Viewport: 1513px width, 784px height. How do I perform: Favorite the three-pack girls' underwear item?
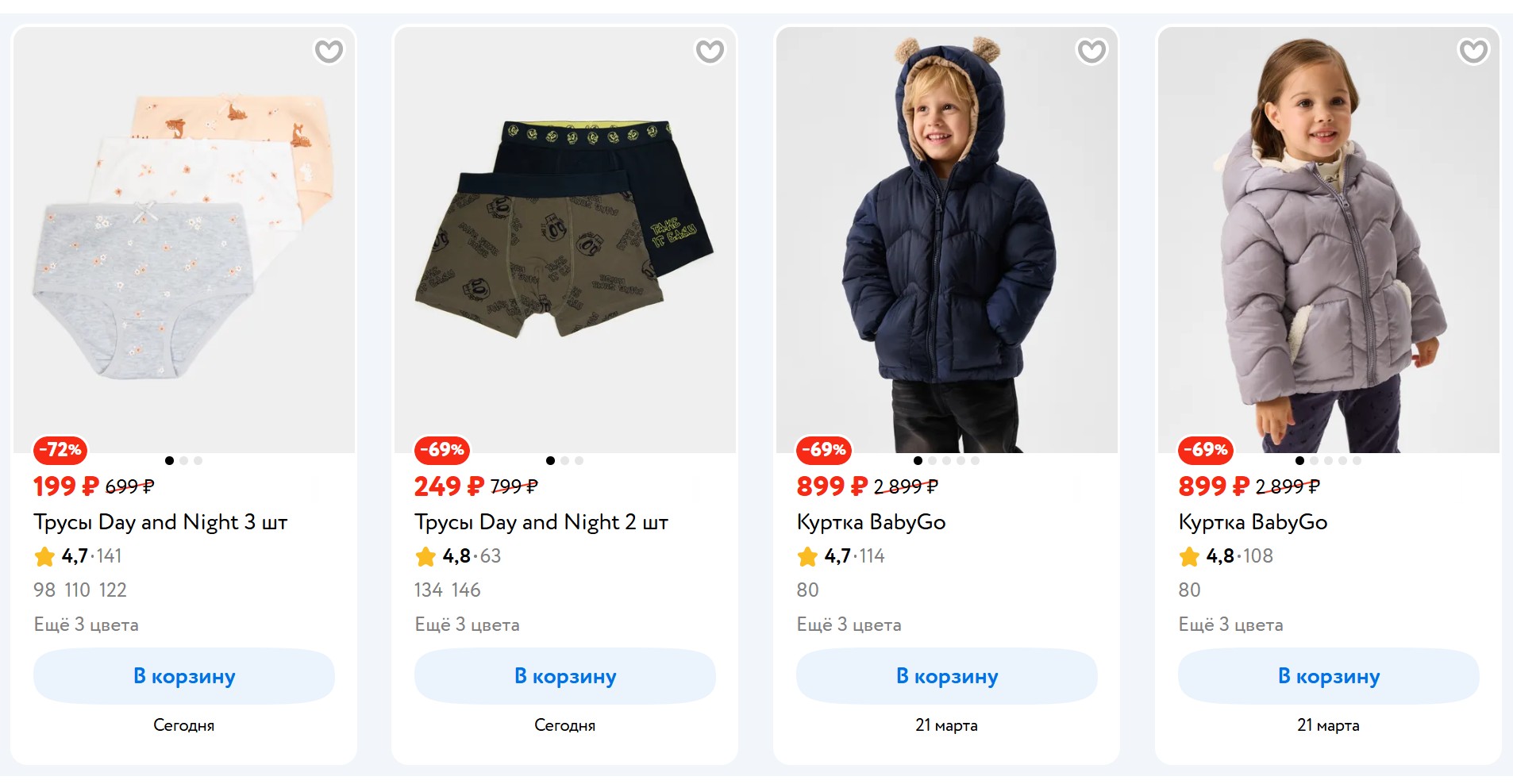coord(329,52)
